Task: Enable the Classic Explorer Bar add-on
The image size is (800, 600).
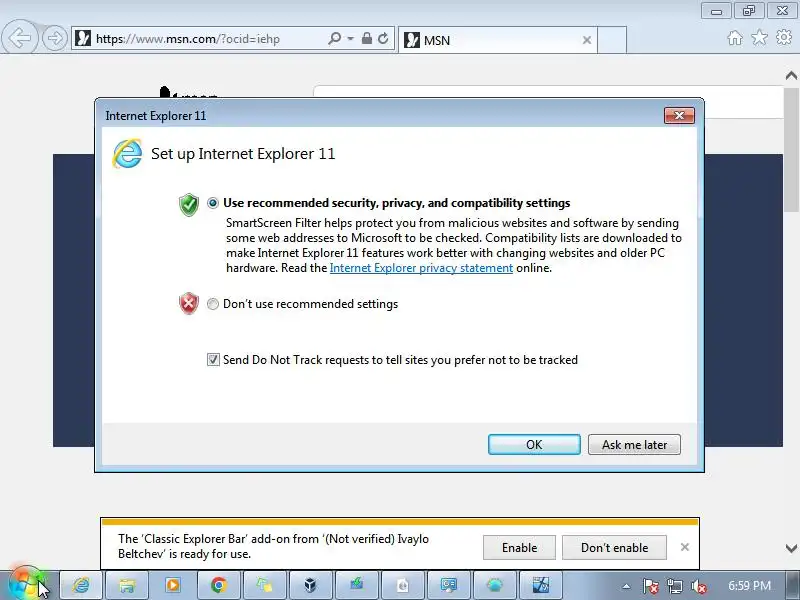Action: click(519, 547)
